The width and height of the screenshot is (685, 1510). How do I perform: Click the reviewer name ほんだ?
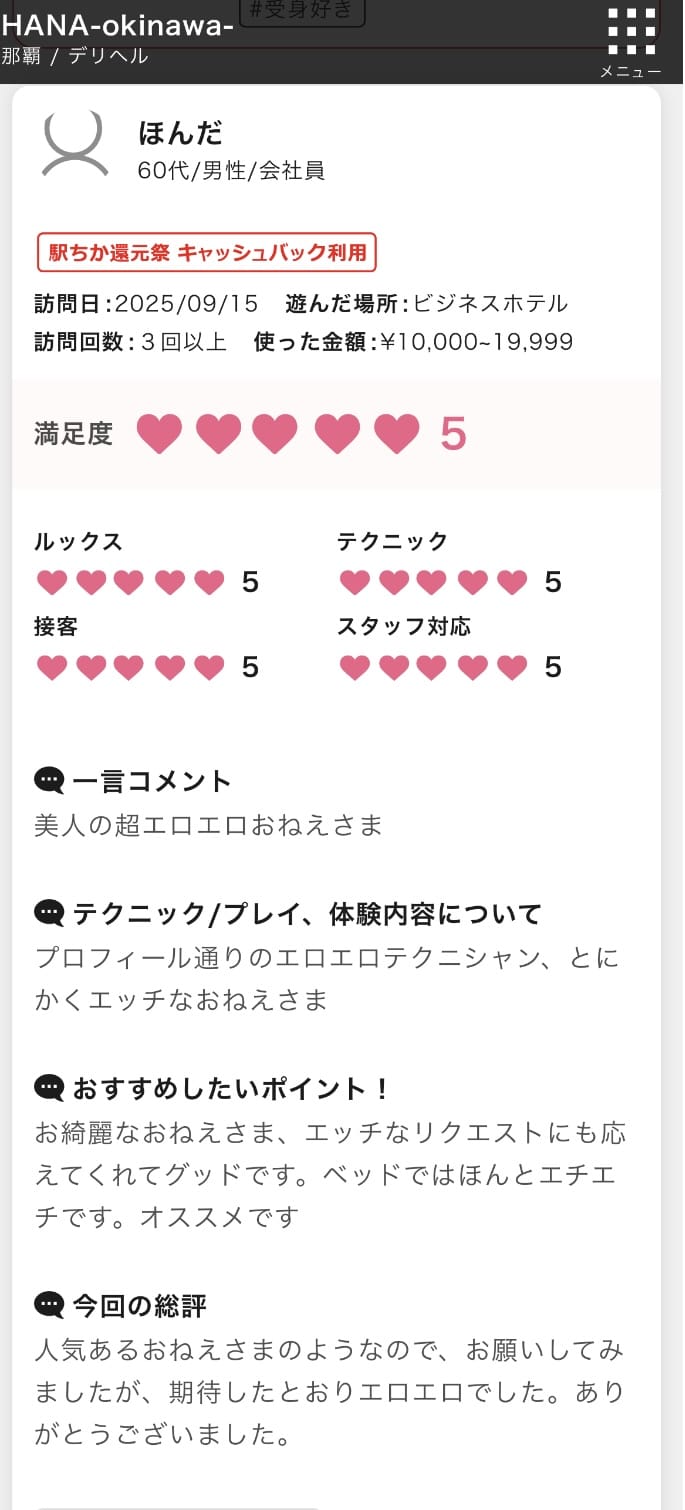[x=180, y=133]
